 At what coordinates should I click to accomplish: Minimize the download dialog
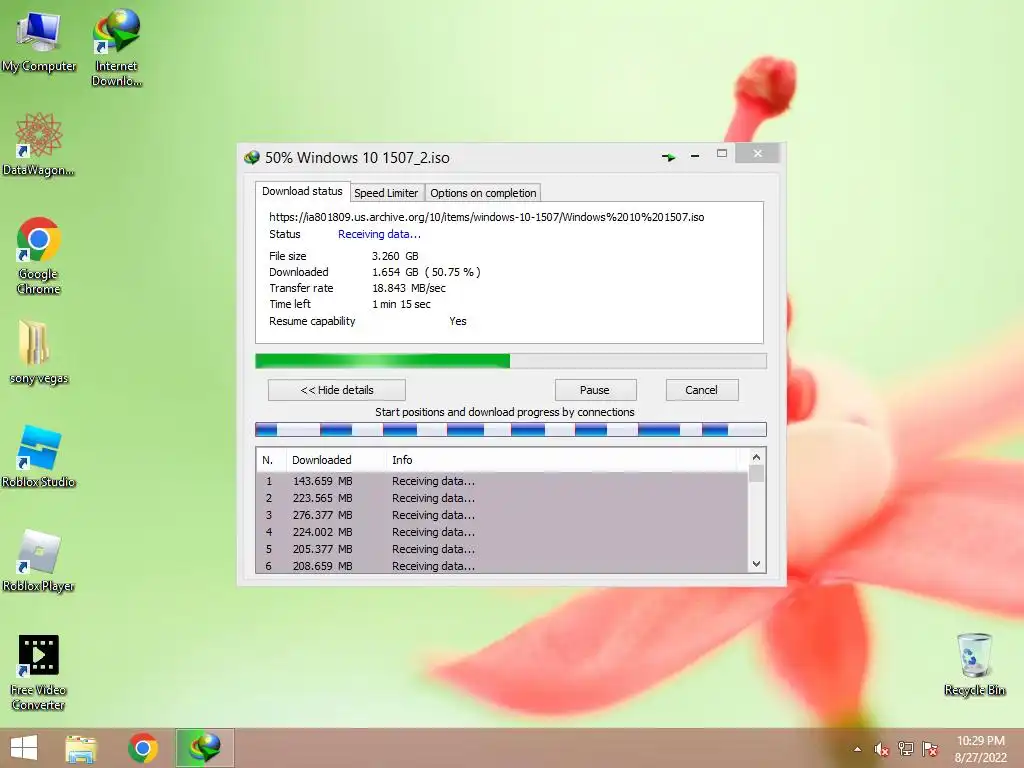coord(695,156)
